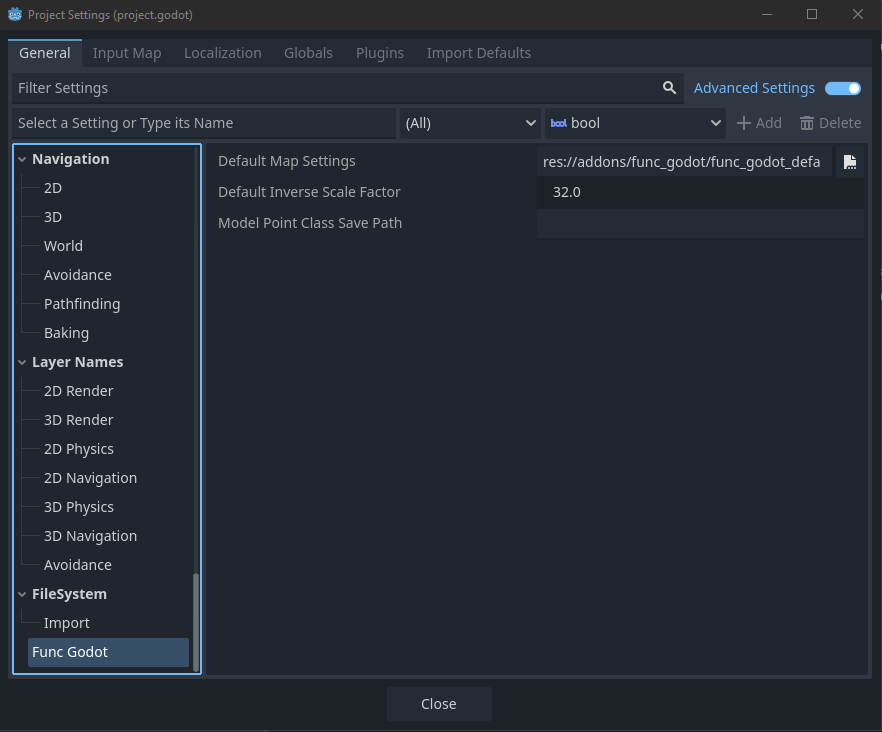Open file browser for Default Map Settings
The height and width of the screenshot is (732, 882).
(849, 162)
